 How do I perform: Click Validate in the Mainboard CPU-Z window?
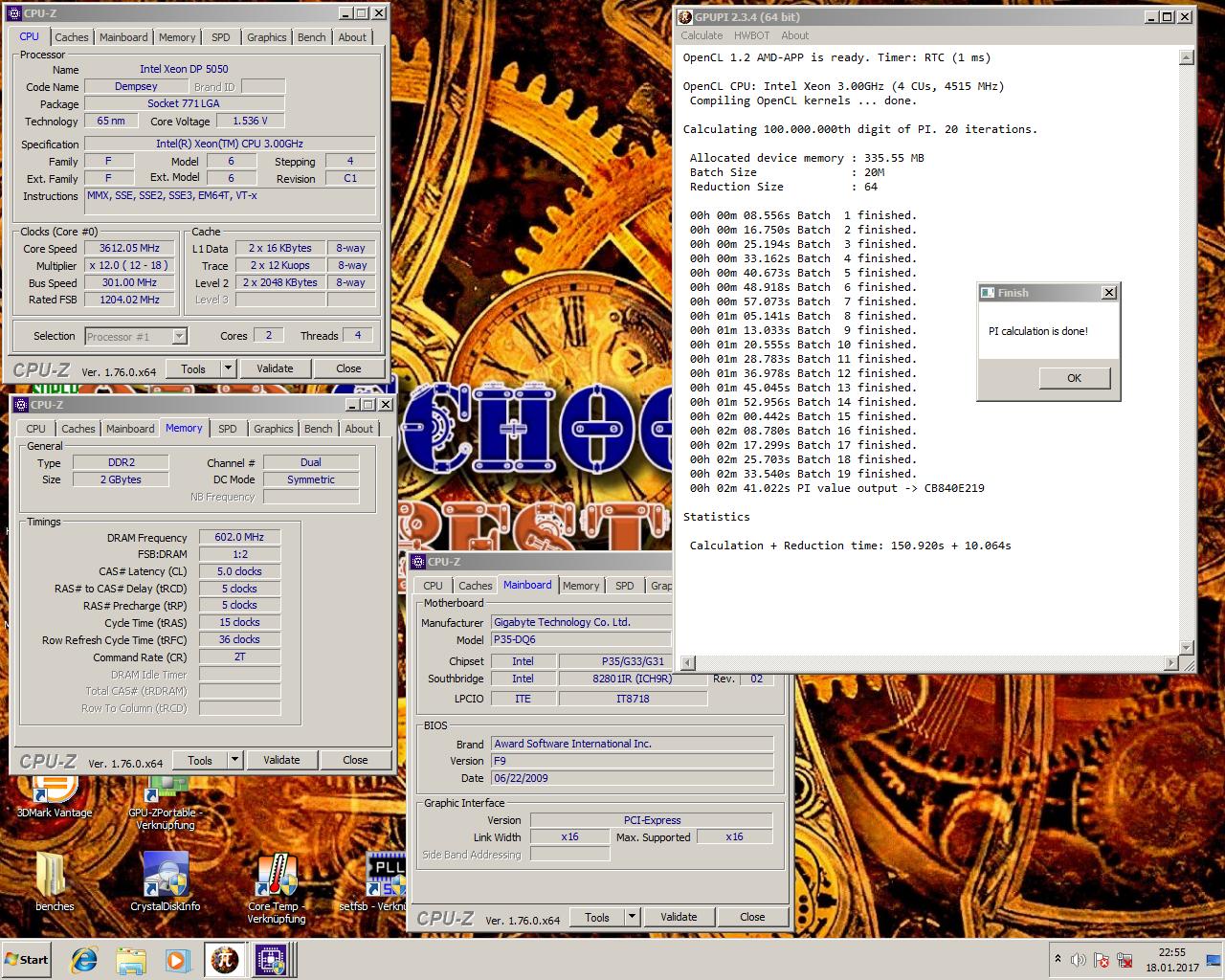point(679,917)
